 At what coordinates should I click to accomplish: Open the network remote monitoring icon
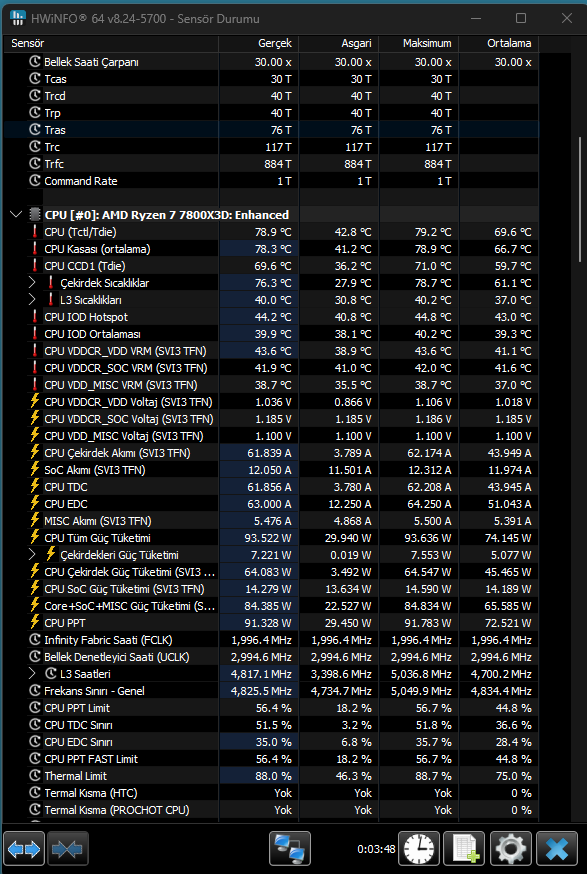click(290, 849)
